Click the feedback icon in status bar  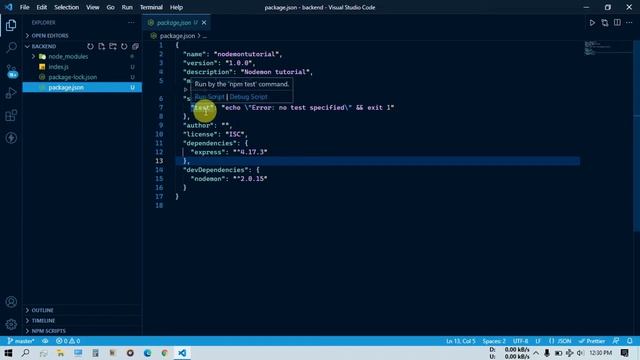pos(616,341)
